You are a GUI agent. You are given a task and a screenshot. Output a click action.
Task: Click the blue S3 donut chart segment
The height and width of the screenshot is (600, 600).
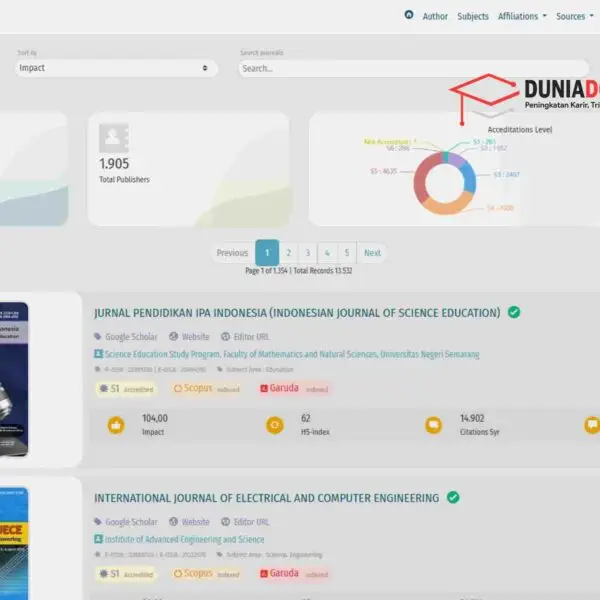470,178
